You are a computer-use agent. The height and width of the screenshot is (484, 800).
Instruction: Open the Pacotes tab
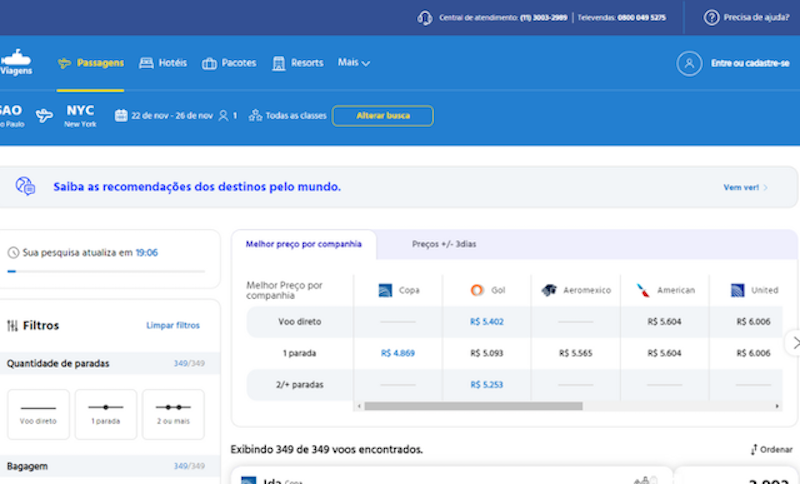click(229, 63)
